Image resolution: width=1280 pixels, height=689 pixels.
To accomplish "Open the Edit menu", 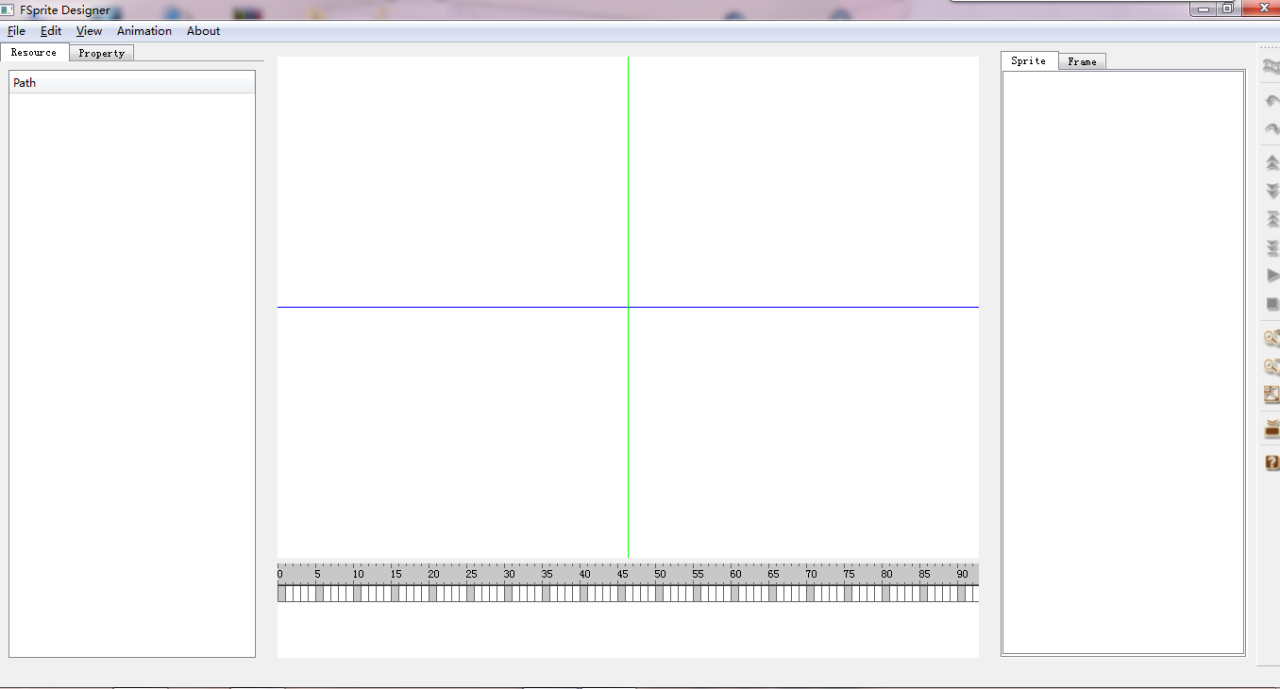I will coord(51,31).
